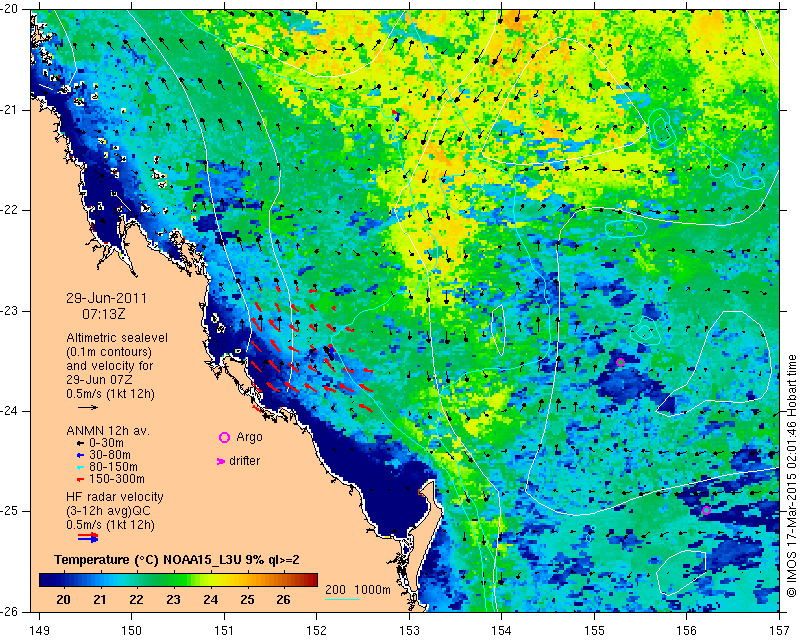Screen dimensions: 800x640
Task: Select the ANMN mooring marker near 152.1E 23.4S
Action: [x=329, y=353]
